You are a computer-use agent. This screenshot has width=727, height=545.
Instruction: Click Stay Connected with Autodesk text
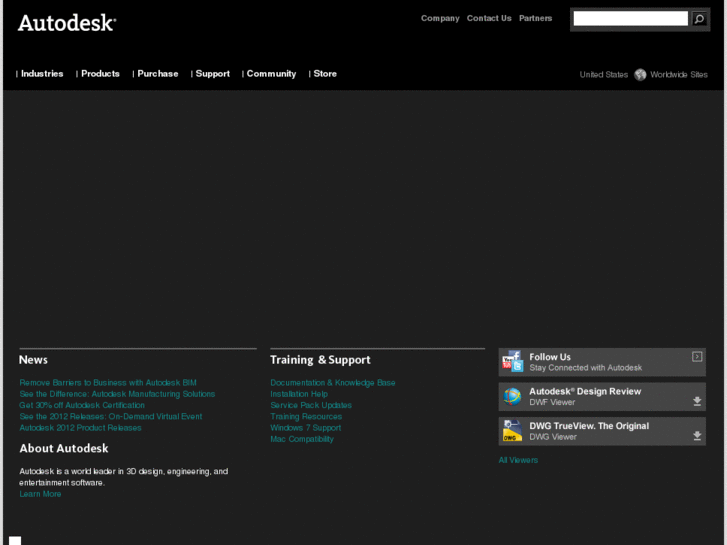click(586, 368)
